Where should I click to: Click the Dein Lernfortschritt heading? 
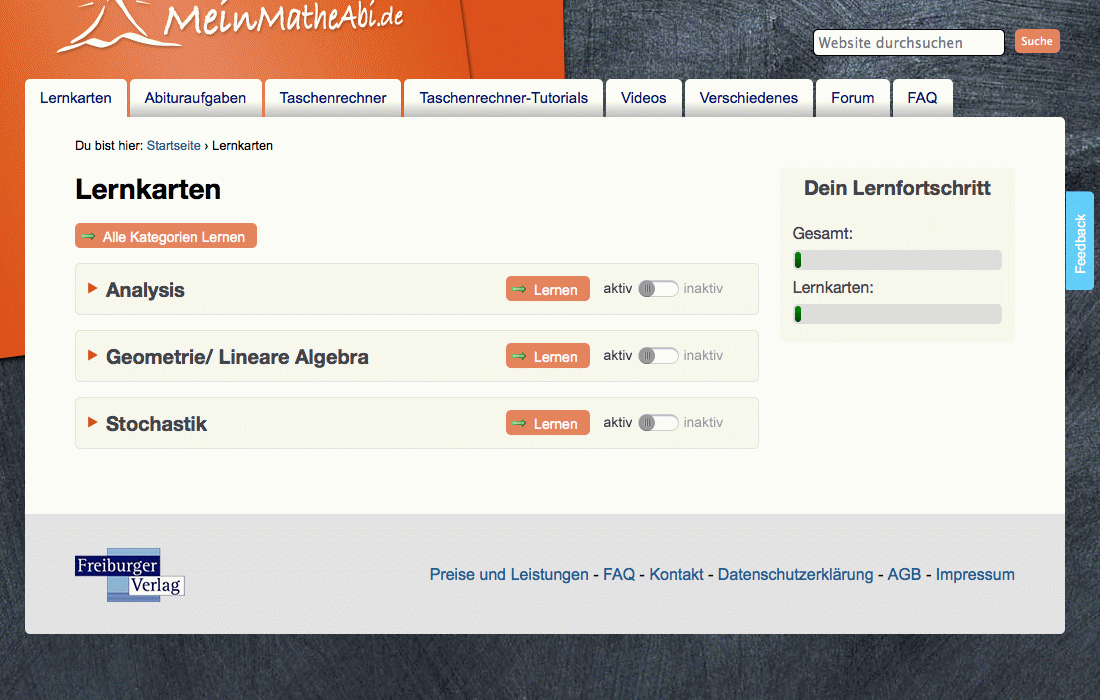pos(897,188)
